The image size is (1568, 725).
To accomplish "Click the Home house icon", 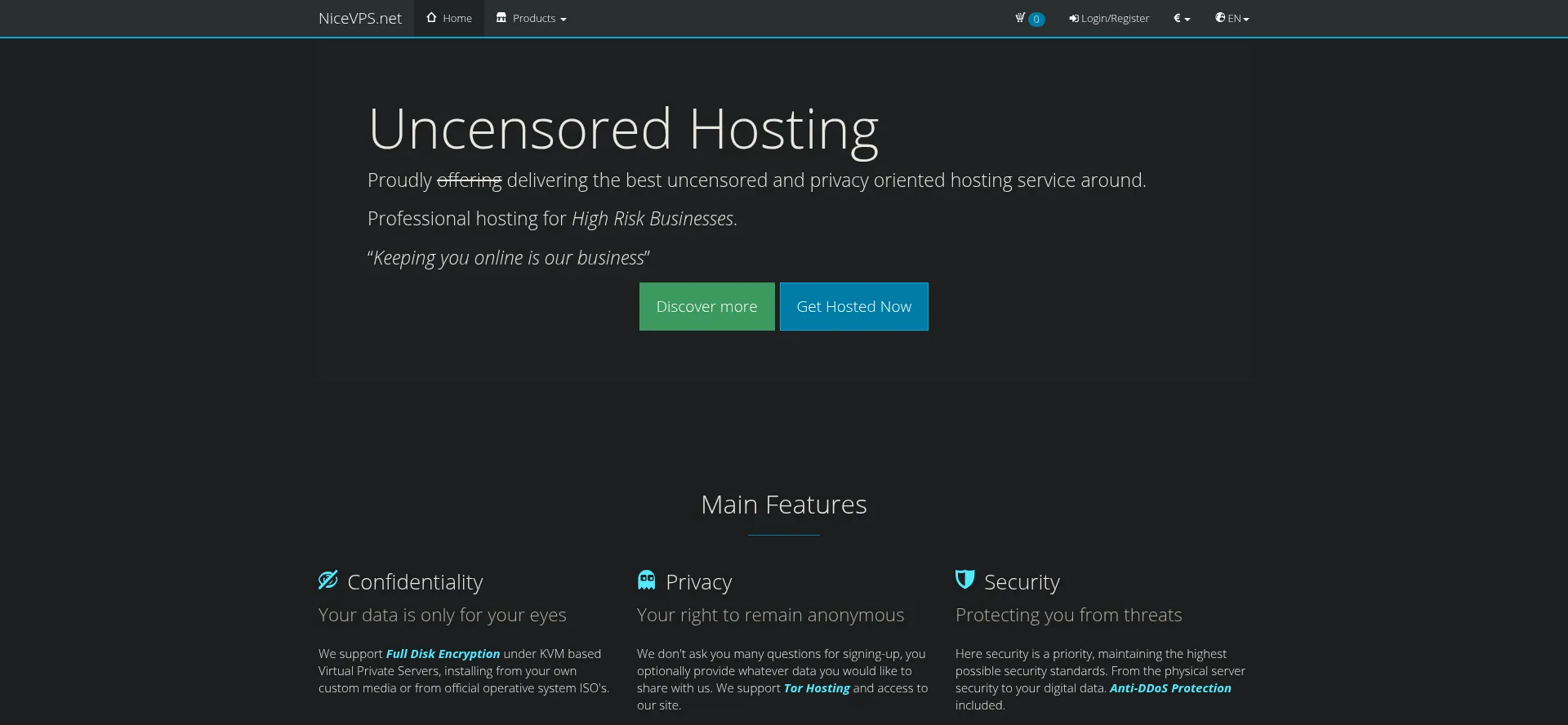I will [x=431, y=17].
